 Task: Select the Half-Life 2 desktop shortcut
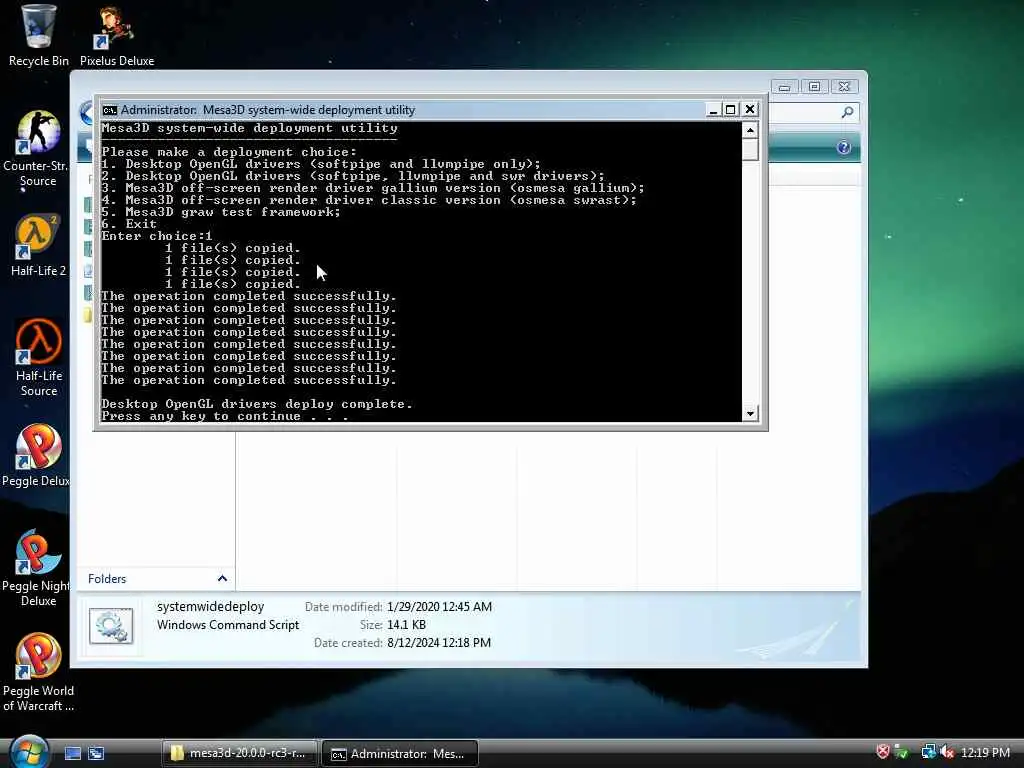coord(38,245)
